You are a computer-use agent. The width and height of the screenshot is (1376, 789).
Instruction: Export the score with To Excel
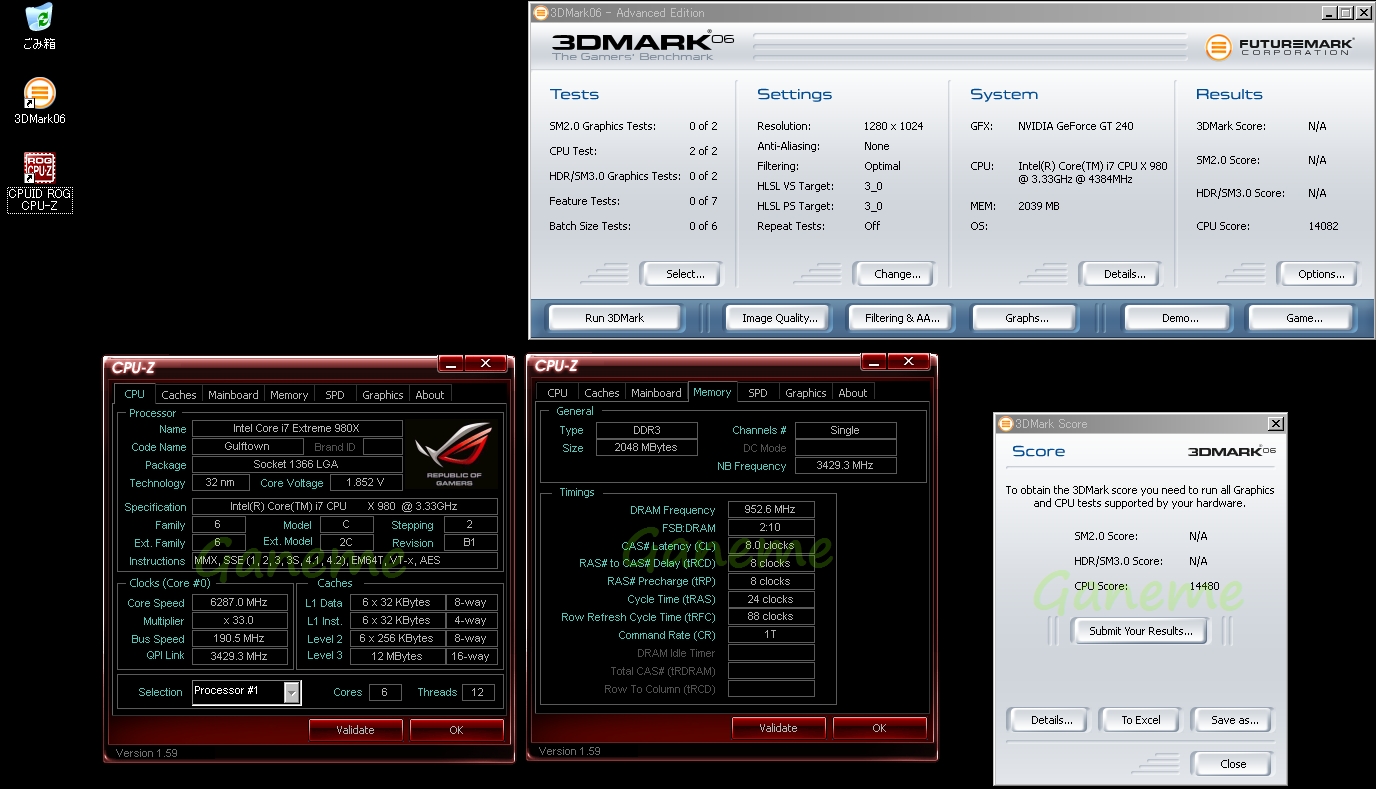click(x=1141, y=720)
